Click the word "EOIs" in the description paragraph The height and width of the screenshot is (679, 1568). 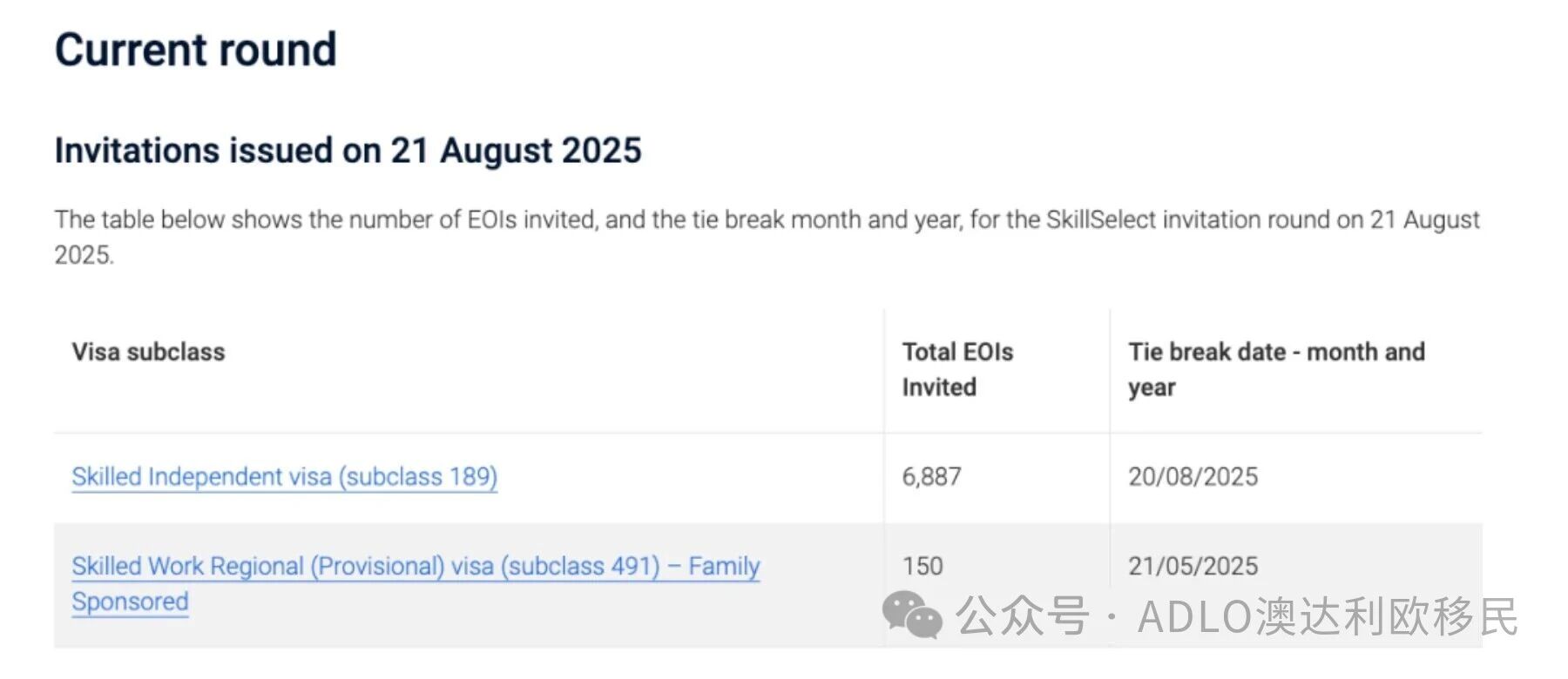pos(494,219)
